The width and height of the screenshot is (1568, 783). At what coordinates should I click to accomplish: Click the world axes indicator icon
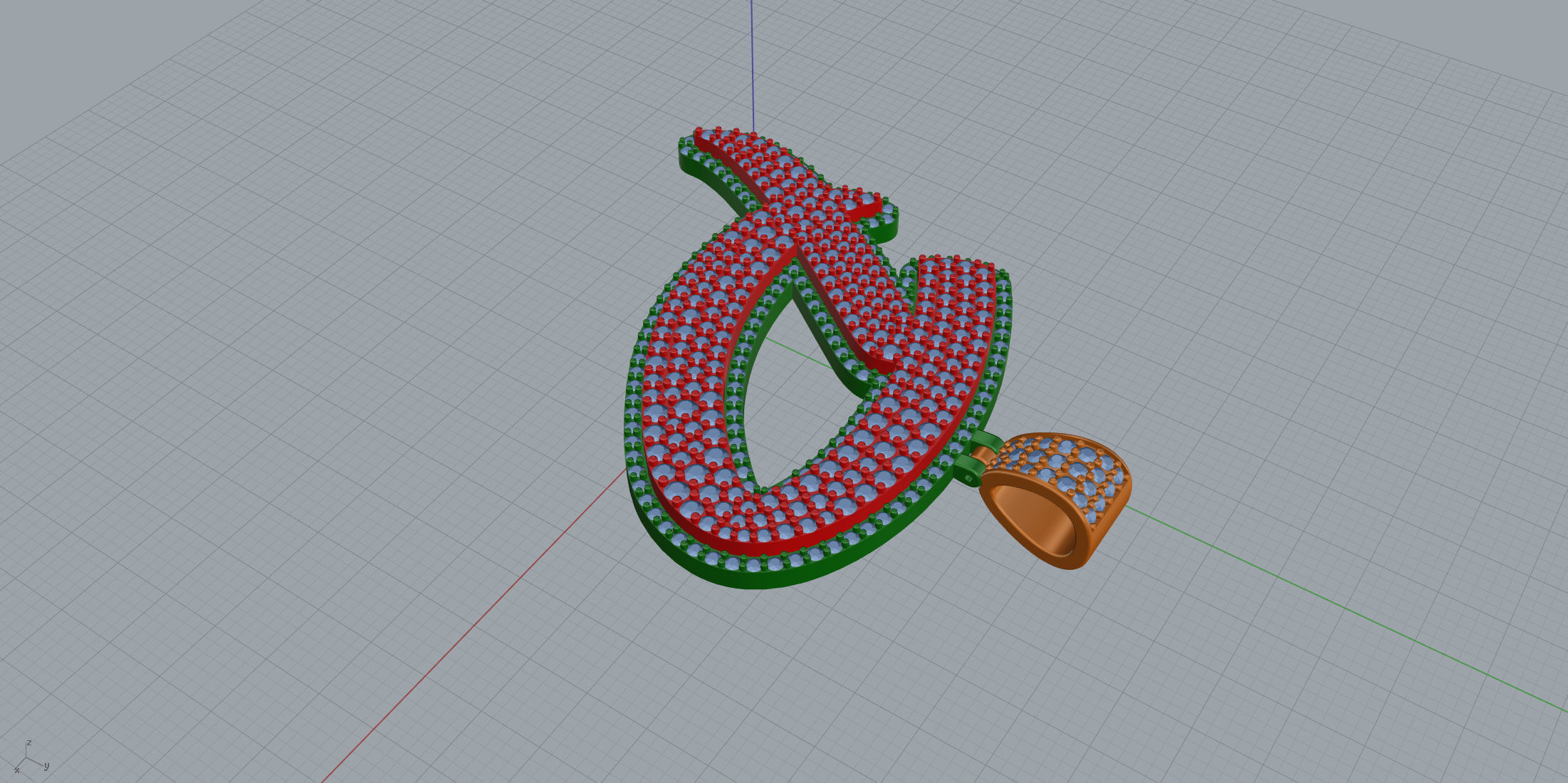tap(31, 758)
